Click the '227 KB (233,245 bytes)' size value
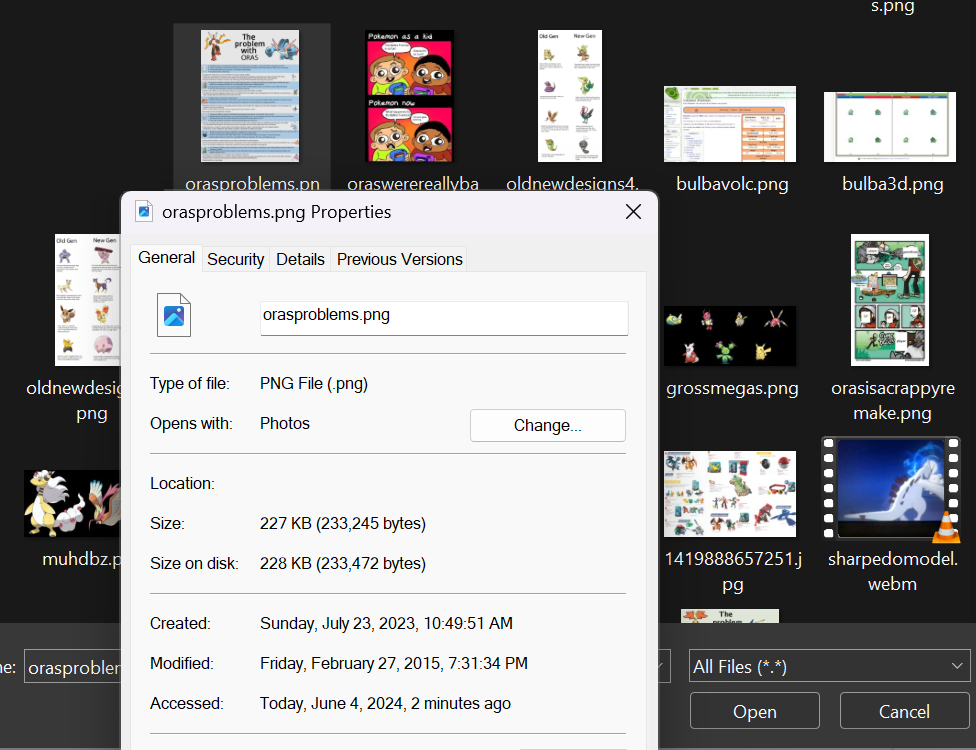Screen dimensions: 976x750 tap(343, 523)
